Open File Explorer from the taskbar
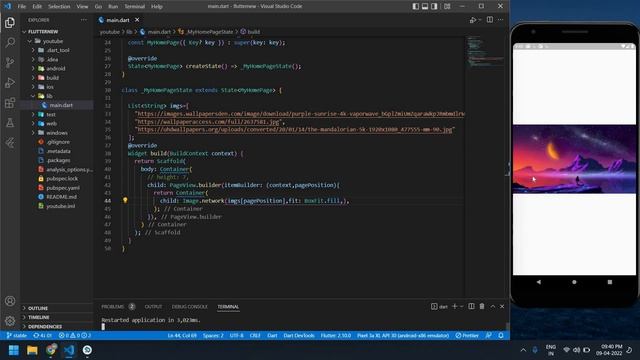 32,350
